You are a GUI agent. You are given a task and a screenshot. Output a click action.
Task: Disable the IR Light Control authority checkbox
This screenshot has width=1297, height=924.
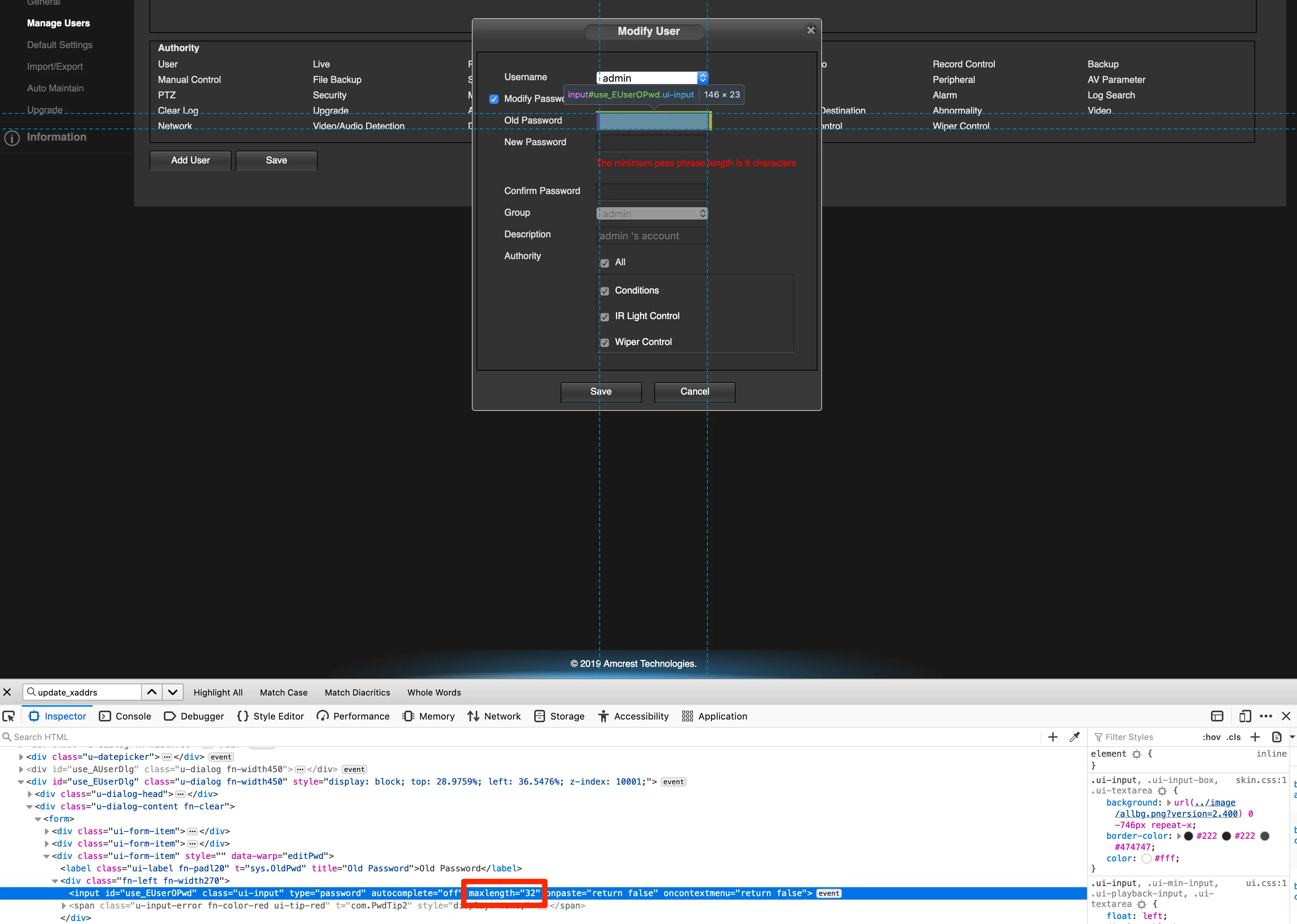[x=605, y=317]
